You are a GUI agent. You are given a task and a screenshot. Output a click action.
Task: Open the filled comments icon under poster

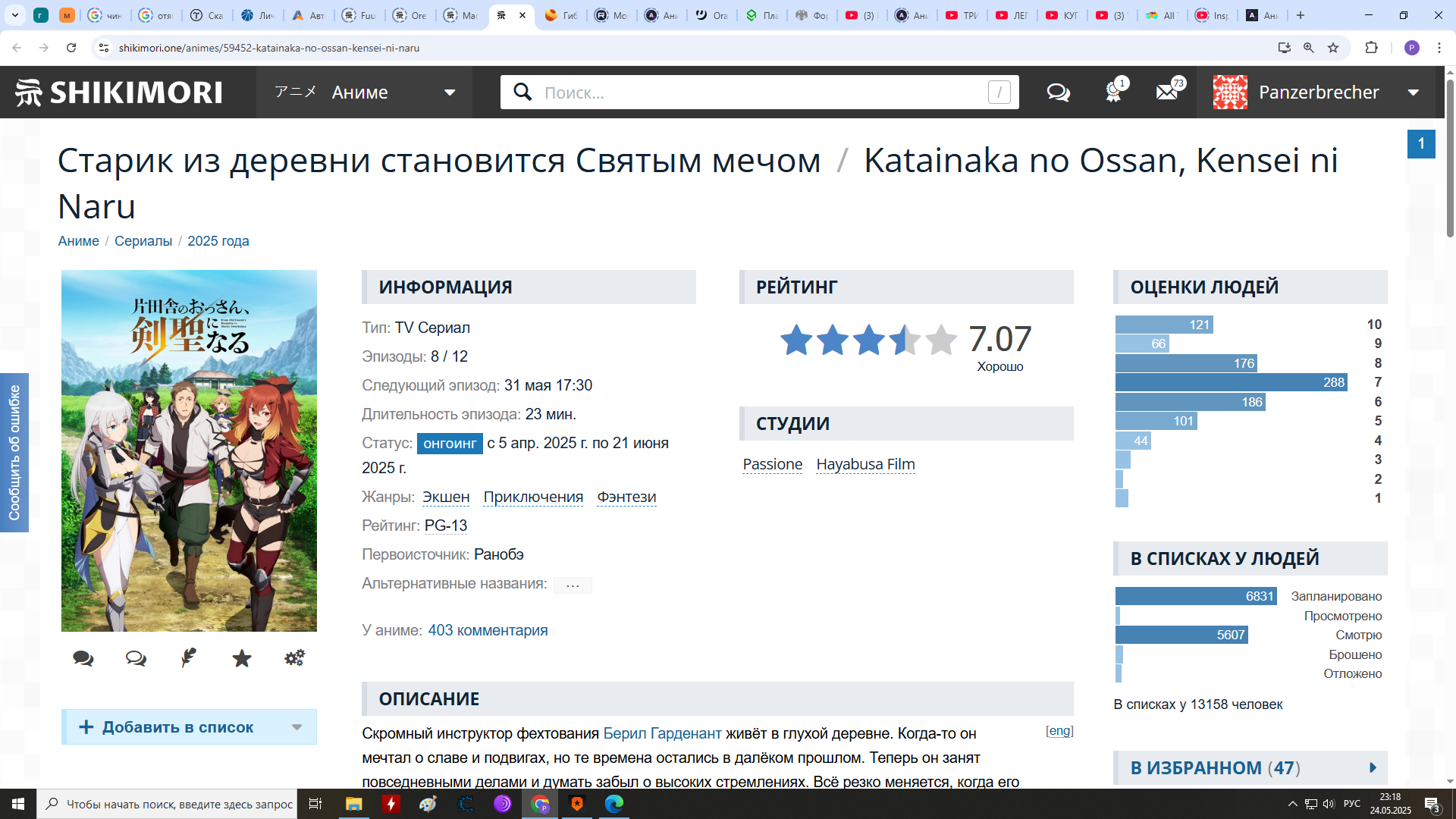[x=83, y=658]
